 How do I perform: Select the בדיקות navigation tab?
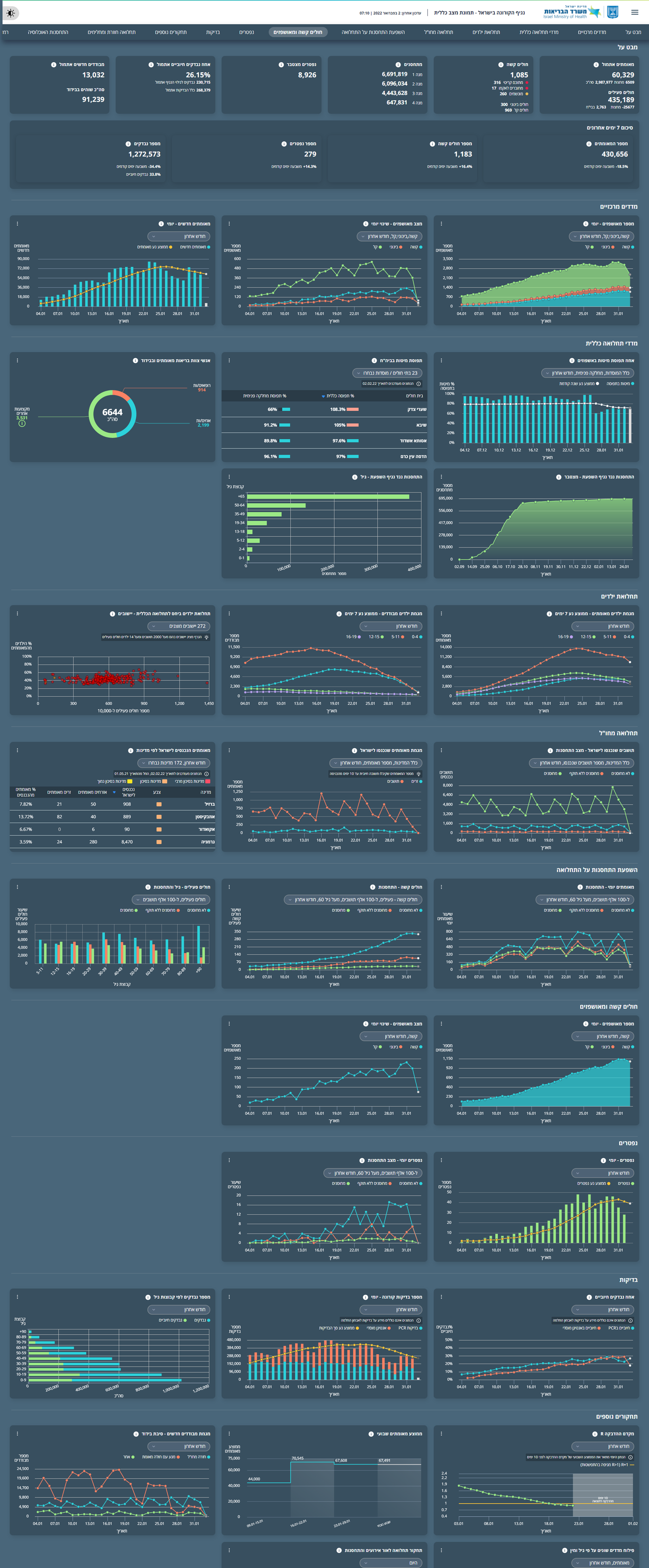click(213, 32)
